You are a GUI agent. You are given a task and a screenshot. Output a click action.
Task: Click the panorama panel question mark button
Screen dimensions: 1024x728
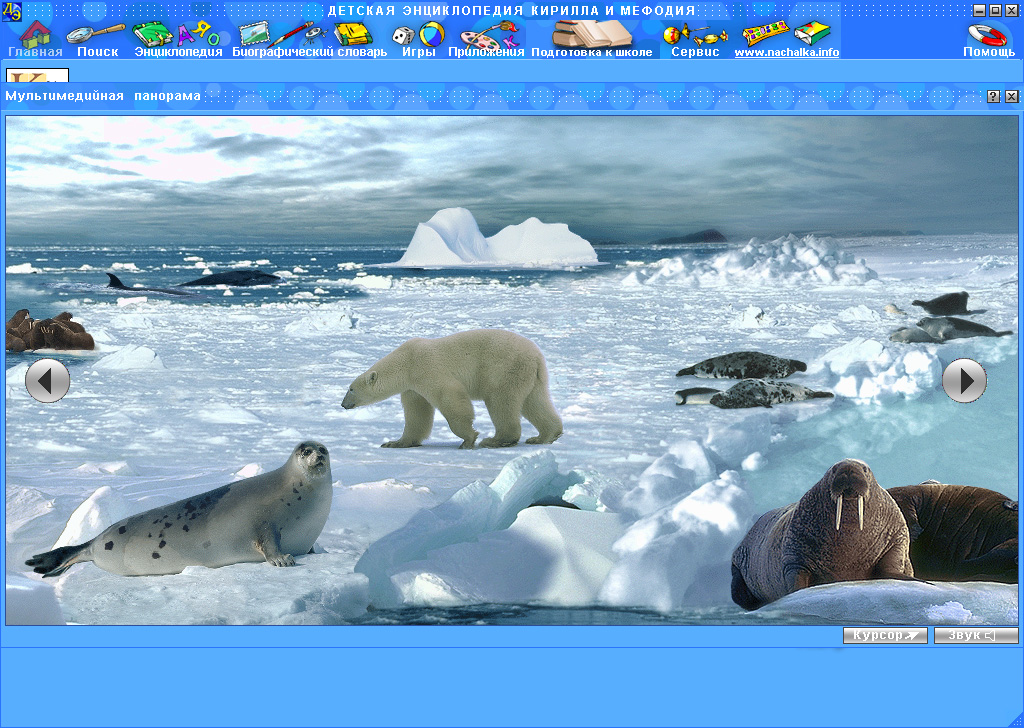pyautogui.click(x=993, y=97)
